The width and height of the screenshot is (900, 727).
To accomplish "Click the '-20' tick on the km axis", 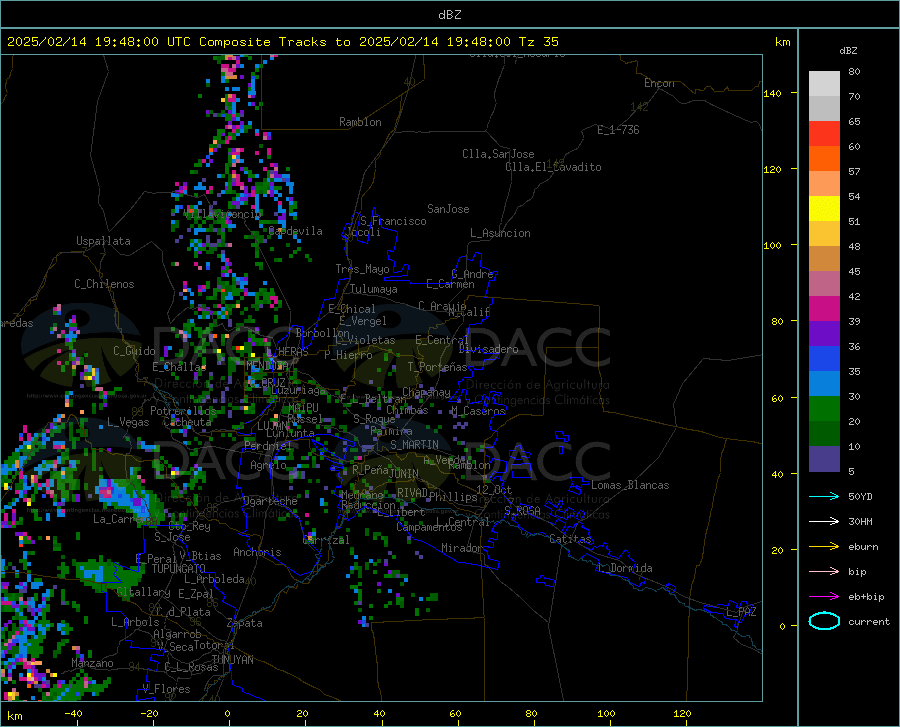I will click(x=149, y=714).
